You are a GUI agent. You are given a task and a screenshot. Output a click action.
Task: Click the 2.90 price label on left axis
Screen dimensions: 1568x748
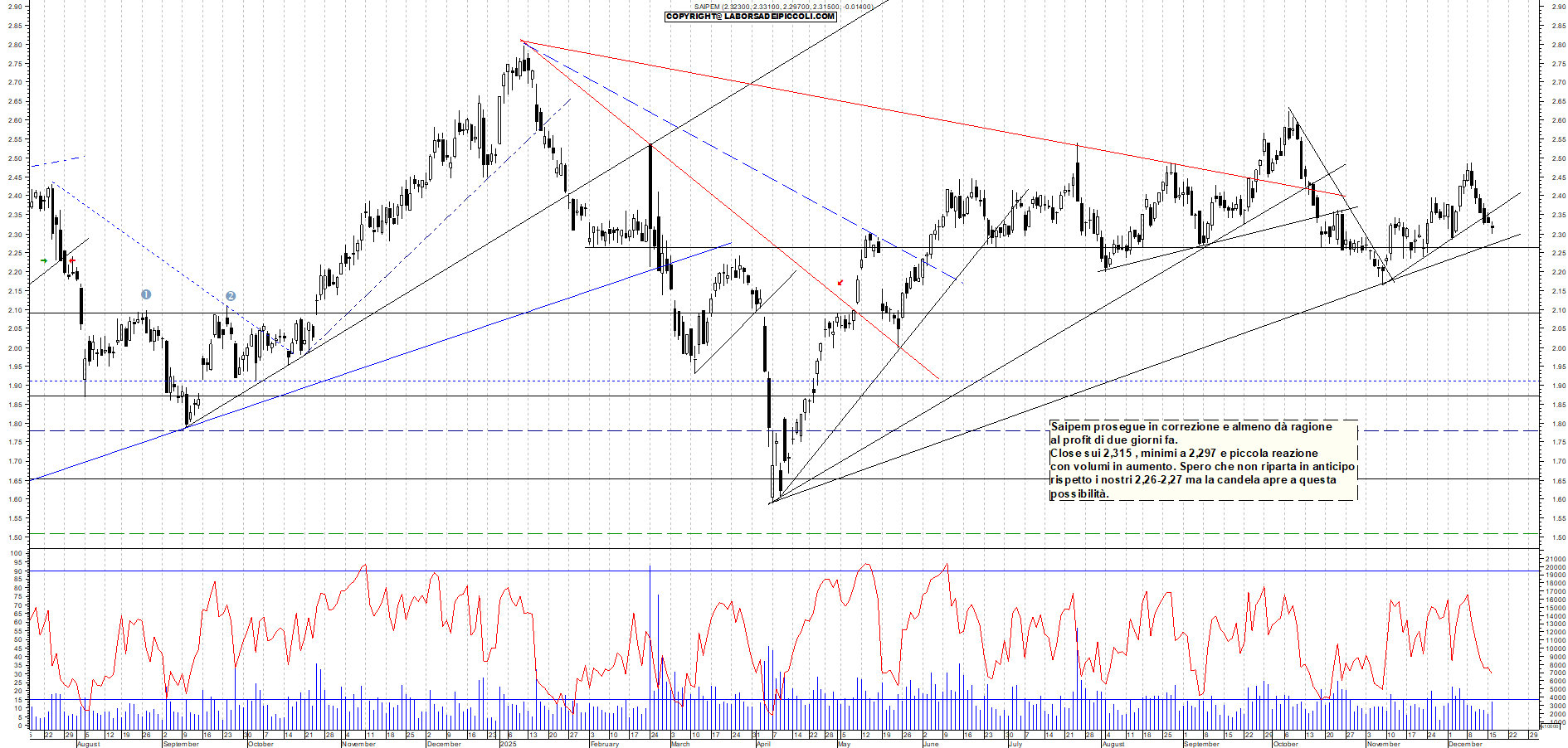15,7
